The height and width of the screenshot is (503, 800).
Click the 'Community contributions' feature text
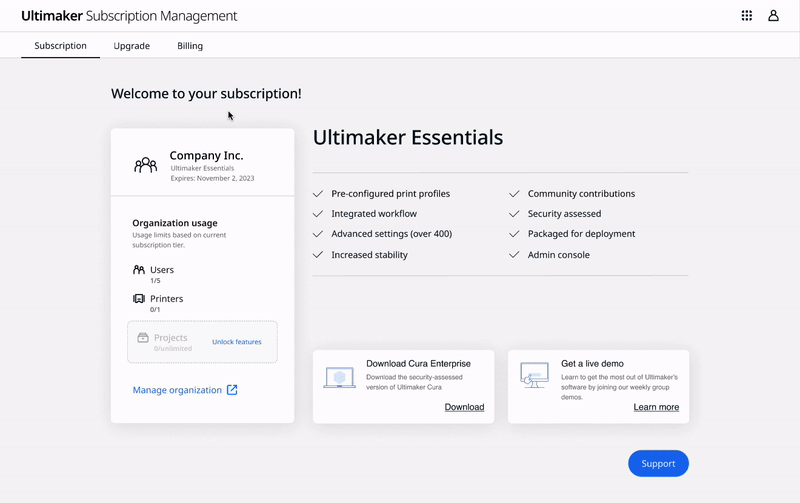581,194
